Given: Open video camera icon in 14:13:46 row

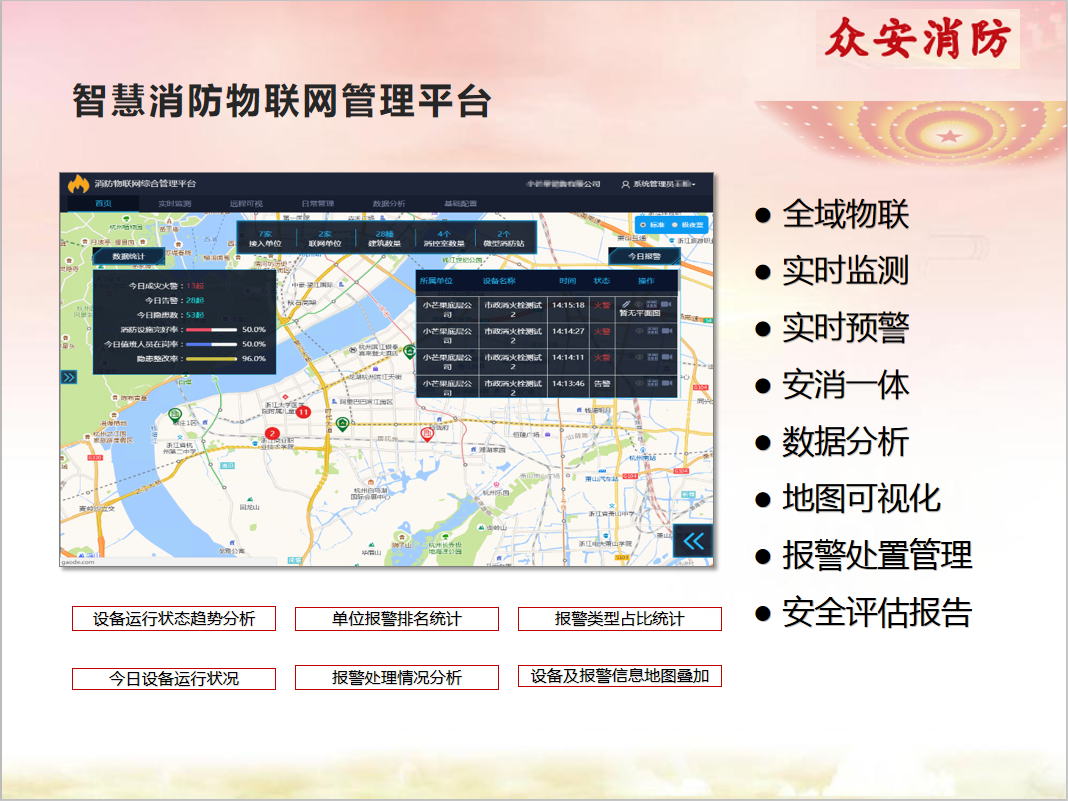Looking at the screenshot, I should pos(667,383).
